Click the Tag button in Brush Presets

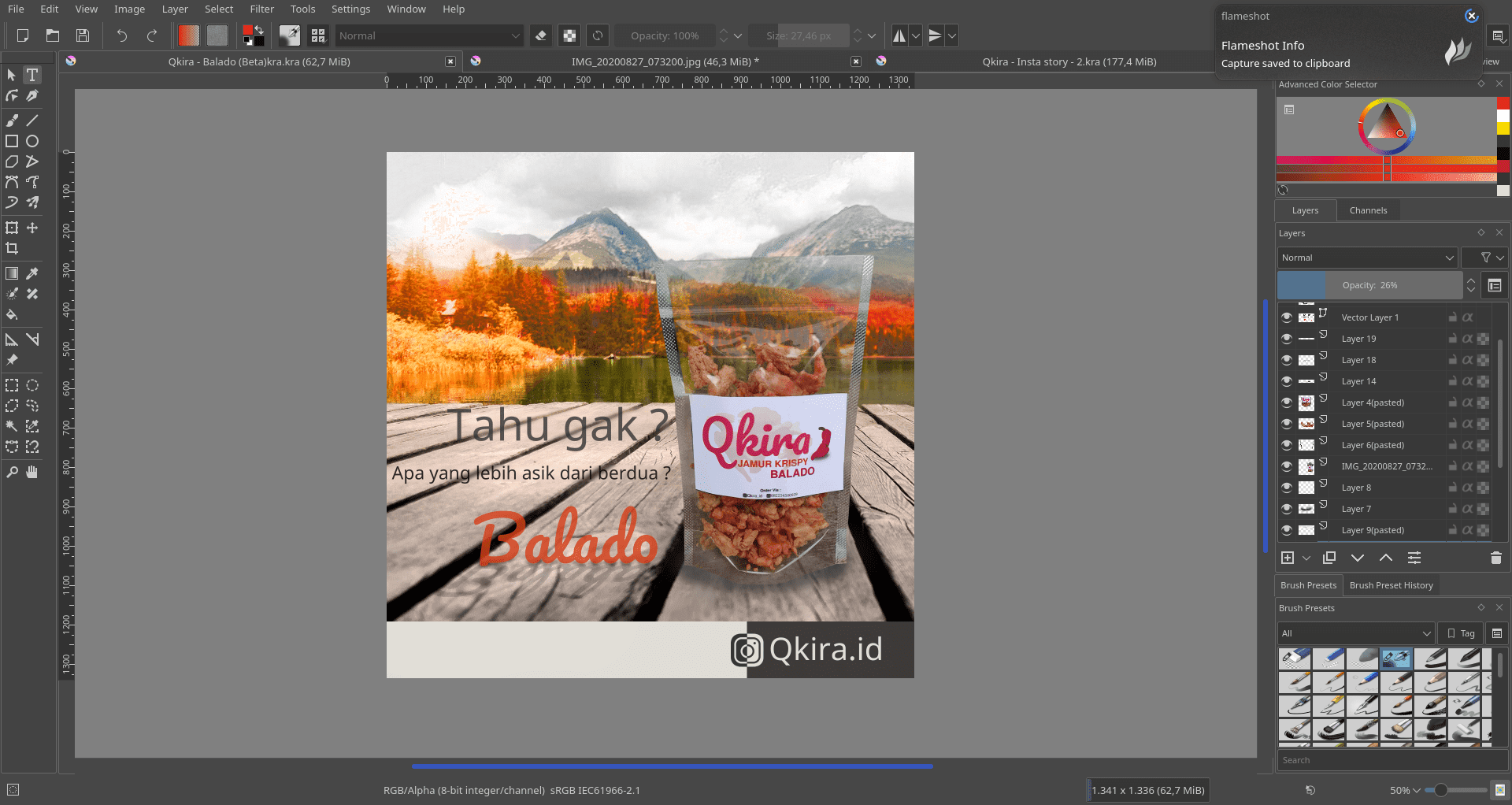coord(1461,633)
